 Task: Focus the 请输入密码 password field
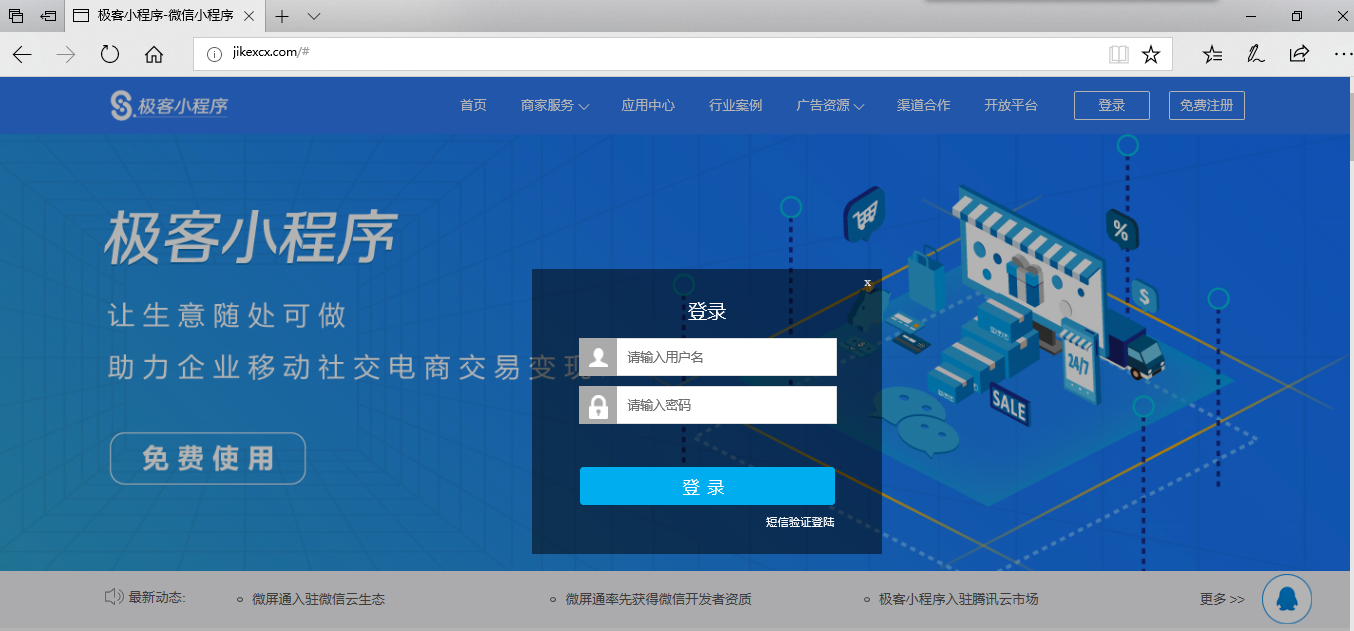[x=727, y=405]
